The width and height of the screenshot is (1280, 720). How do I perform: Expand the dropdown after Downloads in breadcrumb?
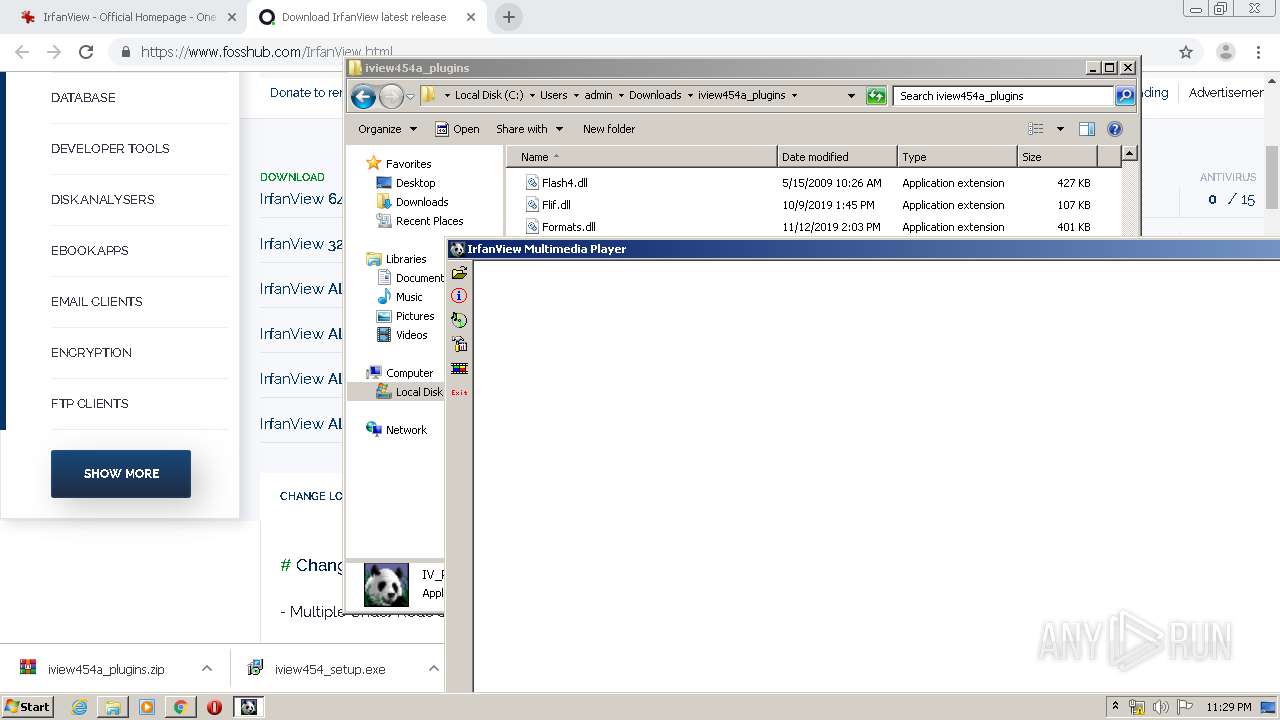[x=690, y=96]
